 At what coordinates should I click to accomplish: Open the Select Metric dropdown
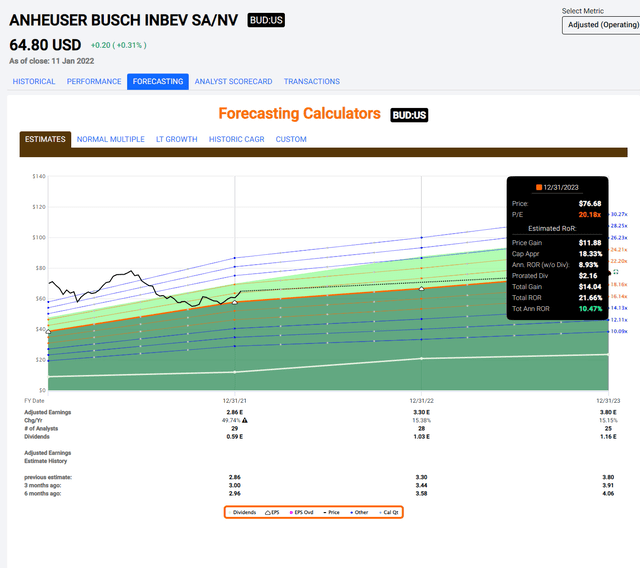coord(601,25)
